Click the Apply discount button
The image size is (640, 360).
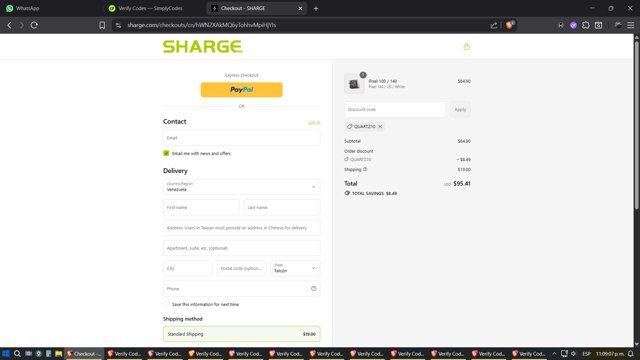[x=460, y=109]
